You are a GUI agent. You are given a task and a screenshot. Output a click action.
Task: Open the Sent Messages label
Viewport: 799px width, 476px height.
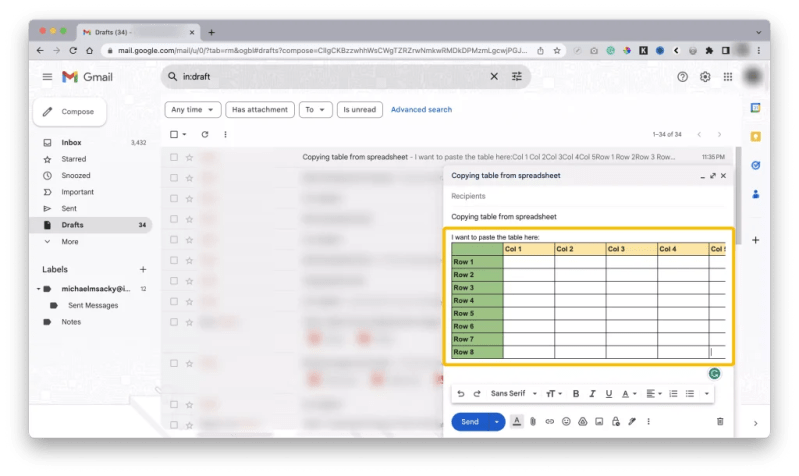(93, 305)
